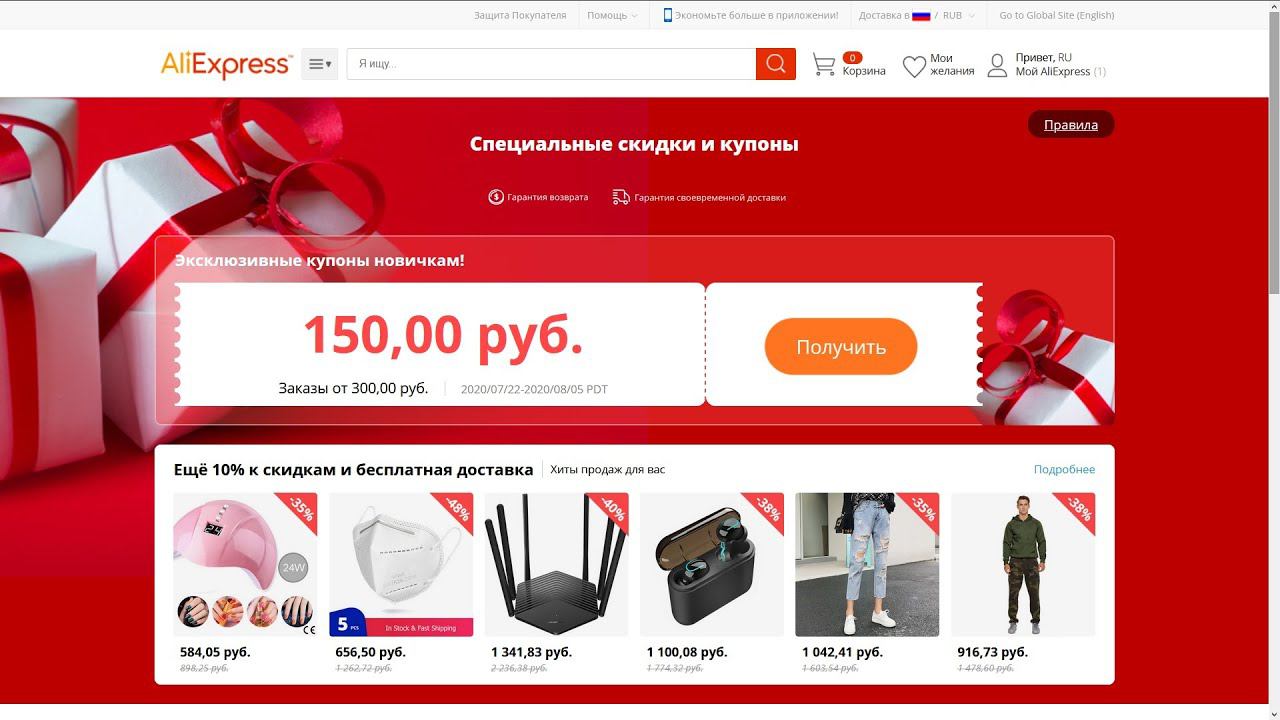The height and width of the screenshot is (720, 1280).
Task: Open the wishlist heart icon
Action: pos(914,67)
